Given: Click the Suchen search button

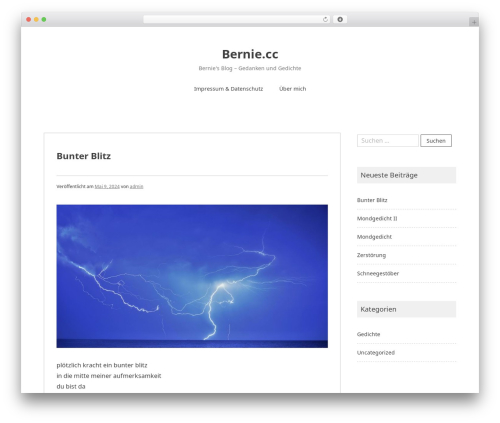Looking at the screenshot, I should (x=436, y=141).
